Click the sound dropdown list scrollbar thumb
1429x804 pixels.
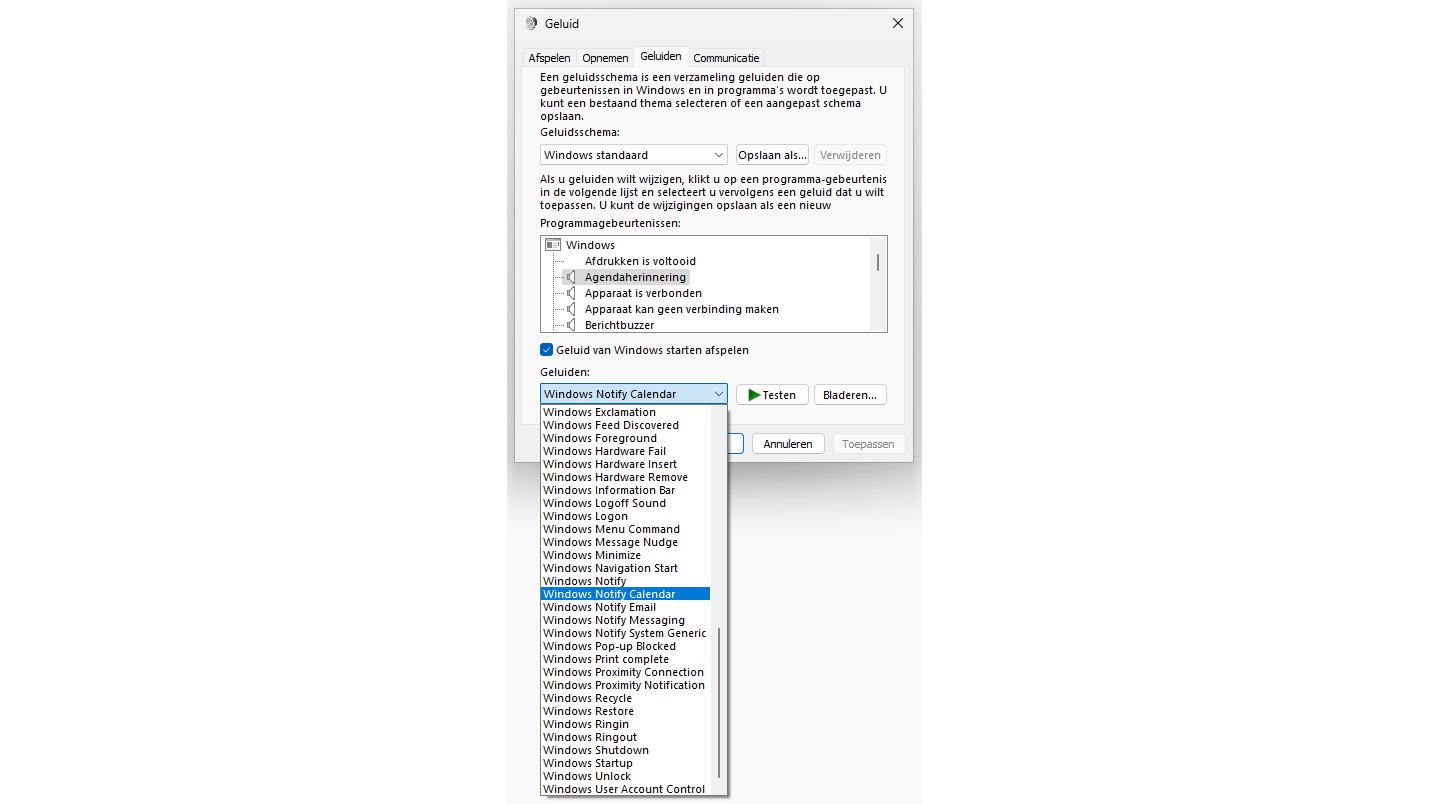(x=718, y=702)
